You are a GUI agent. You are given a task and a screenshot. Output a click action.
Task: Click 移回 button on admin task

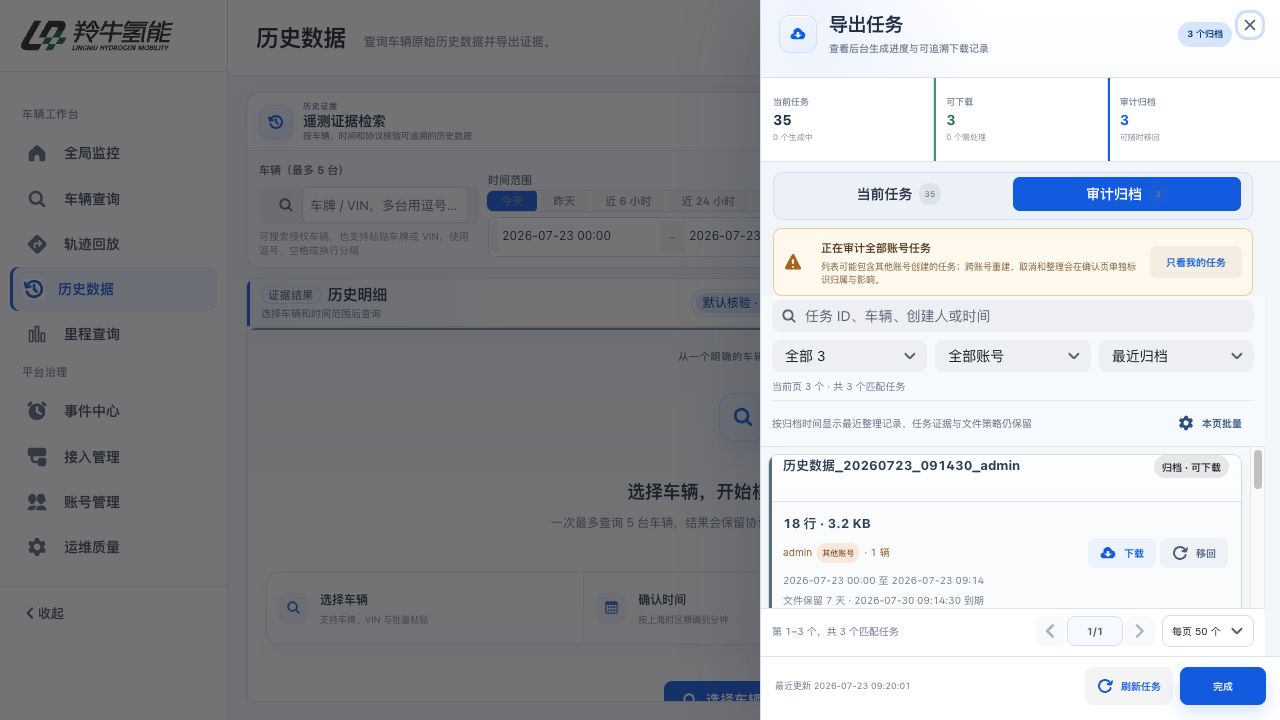[1194, 553]
